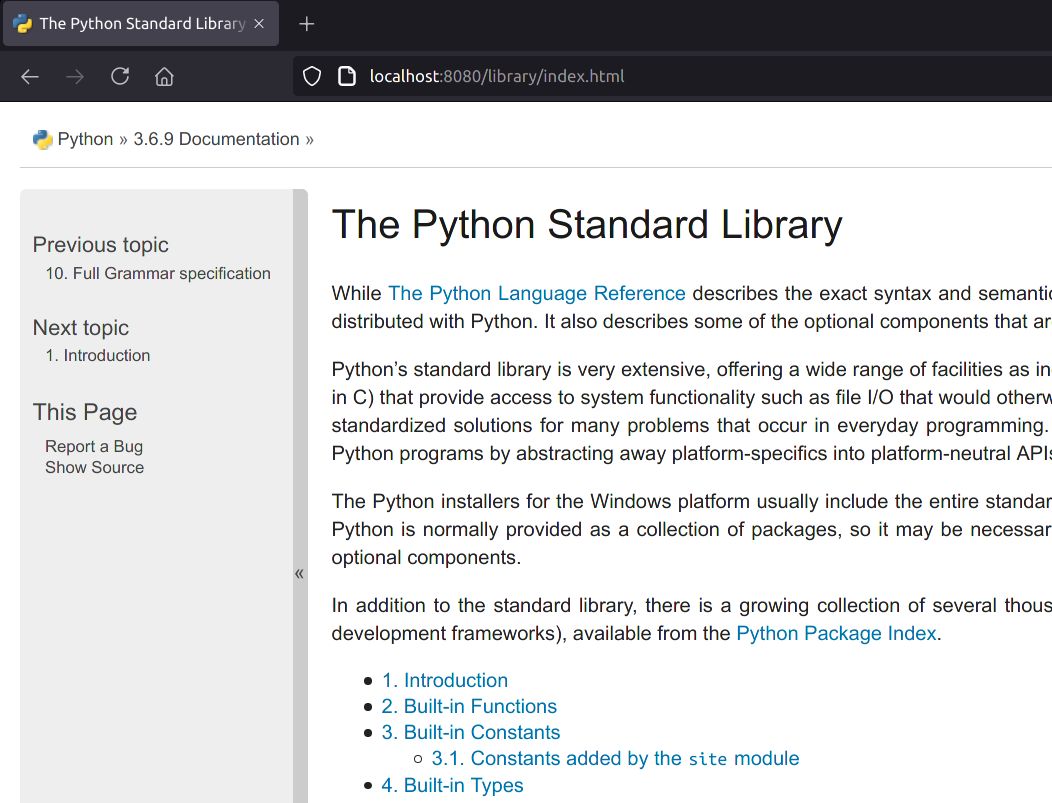This screenshot has height=803, width=1052.
Task: Open 3. Built-in Constants entry
Action: point(471,733)
